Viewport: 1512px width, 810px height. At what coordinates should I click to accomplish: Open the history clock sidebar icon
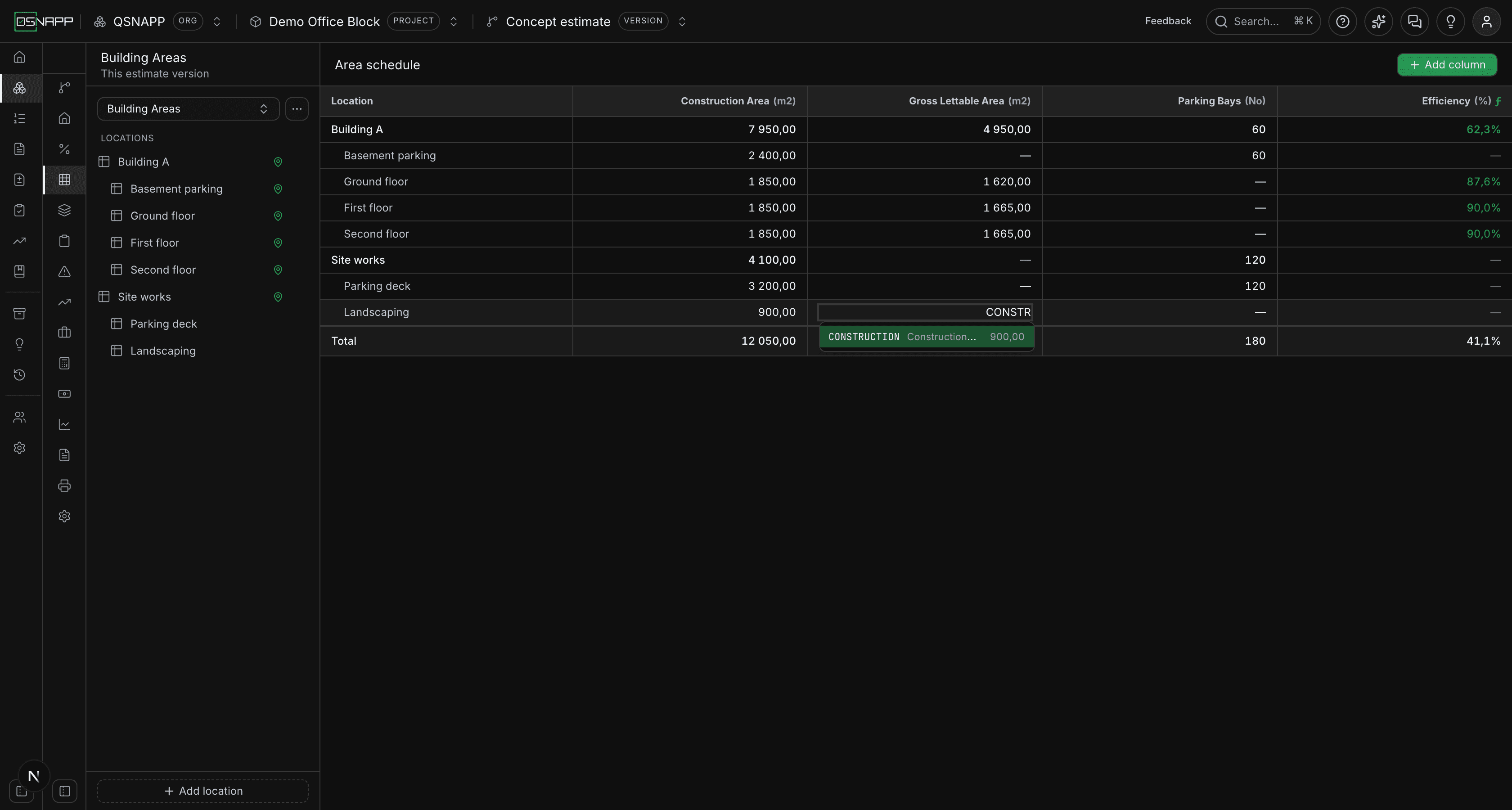coord(19,374)
